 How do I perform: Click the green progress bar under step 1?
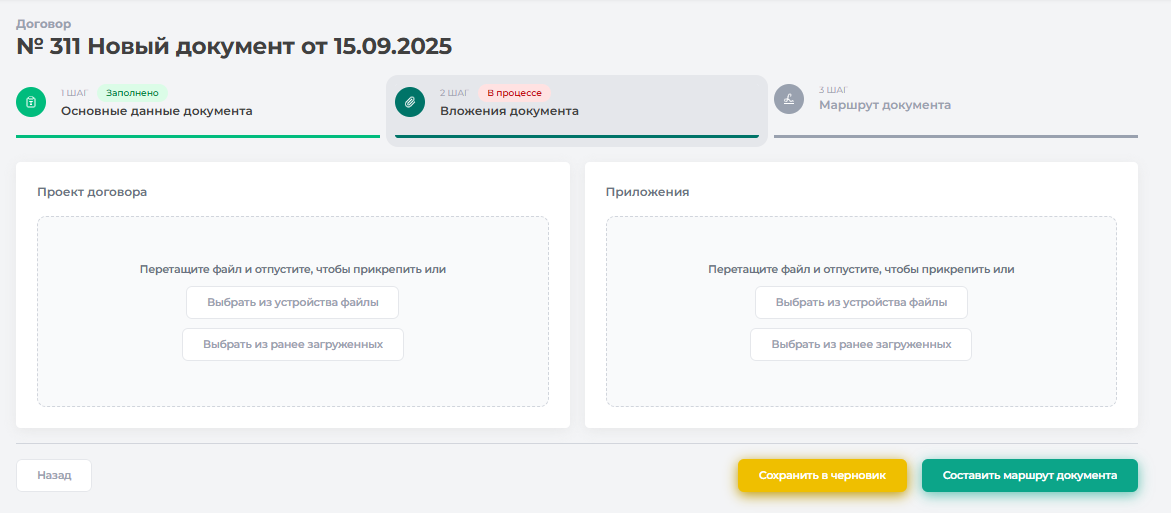pos(197,135)
